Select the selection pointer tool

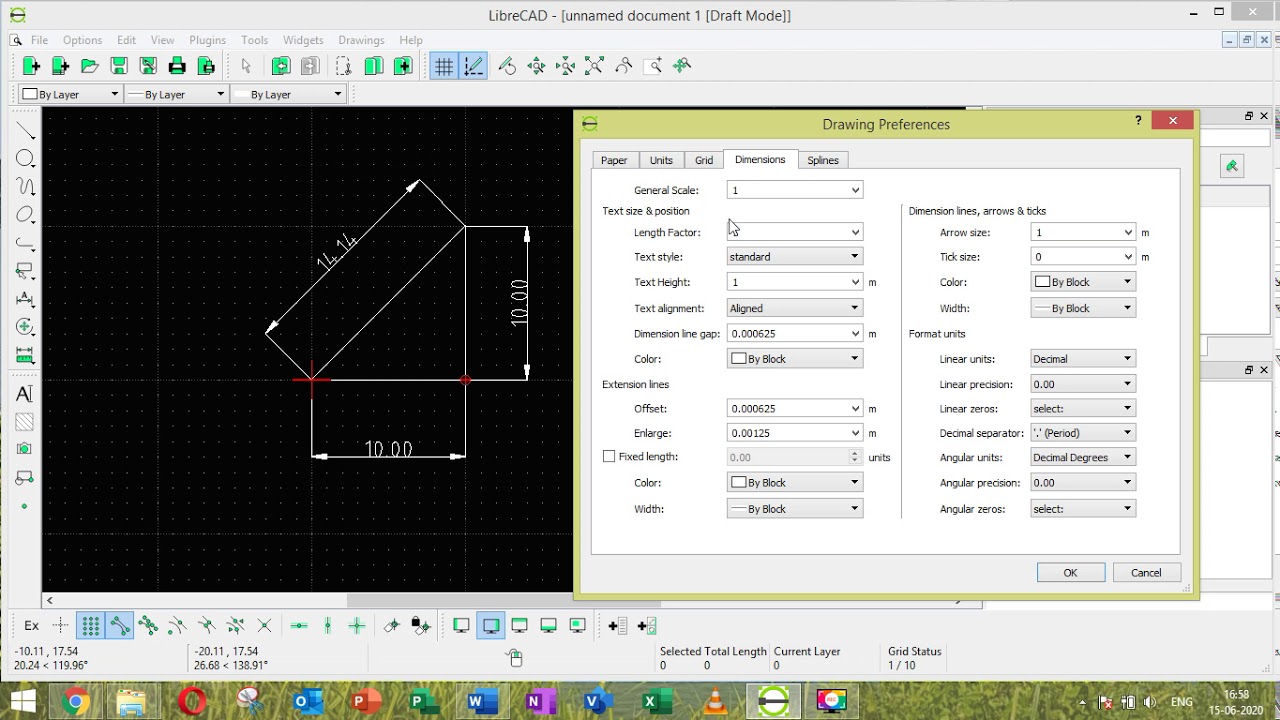(246, 66)
